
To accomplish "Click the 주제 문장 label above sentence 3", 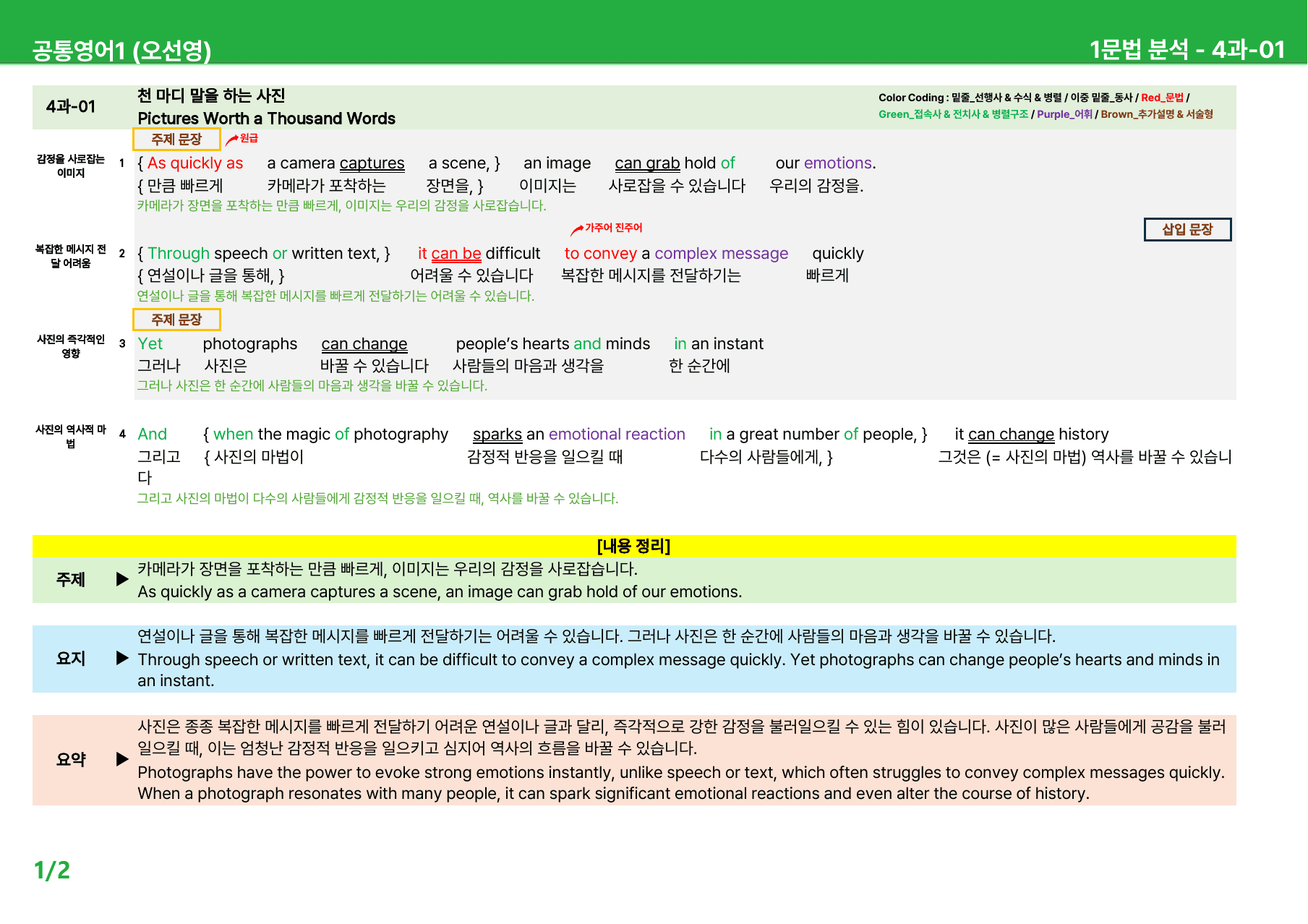I will coord(176,319).
